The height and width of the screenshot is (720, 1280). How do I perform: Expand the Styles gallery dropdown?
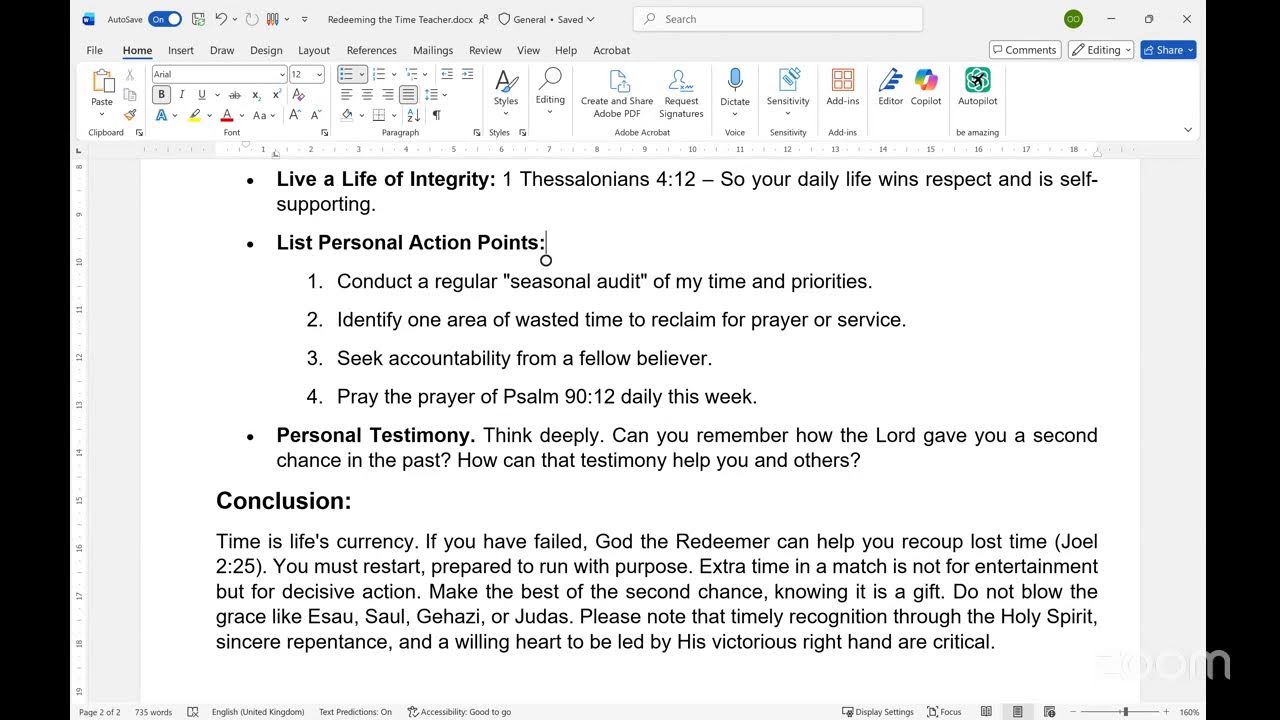(x=506, y=113)
